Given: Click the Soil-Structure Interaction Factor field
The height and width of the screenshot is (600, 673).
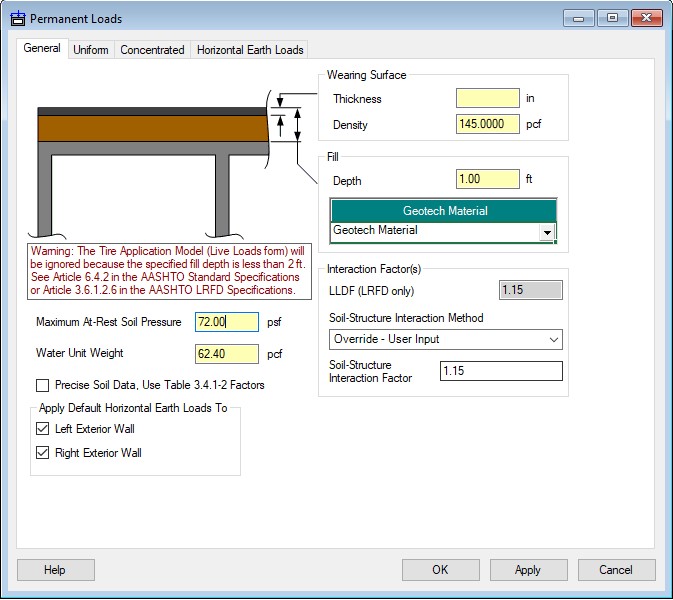Looking at the screenshot, I should coord(501,371).
